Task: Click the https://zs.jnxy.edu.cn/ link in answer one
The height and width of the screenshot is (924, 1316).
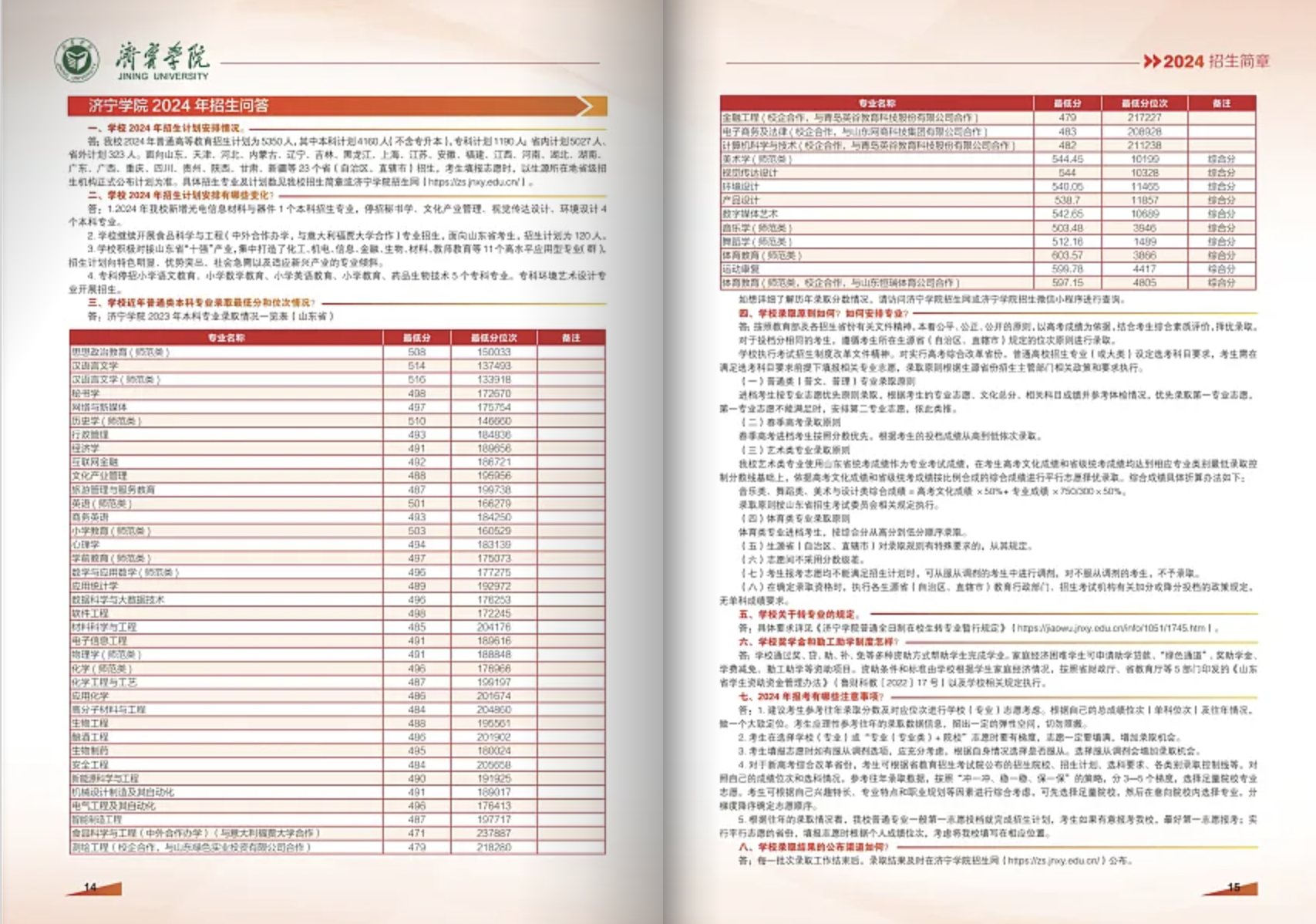Action: 474,182
